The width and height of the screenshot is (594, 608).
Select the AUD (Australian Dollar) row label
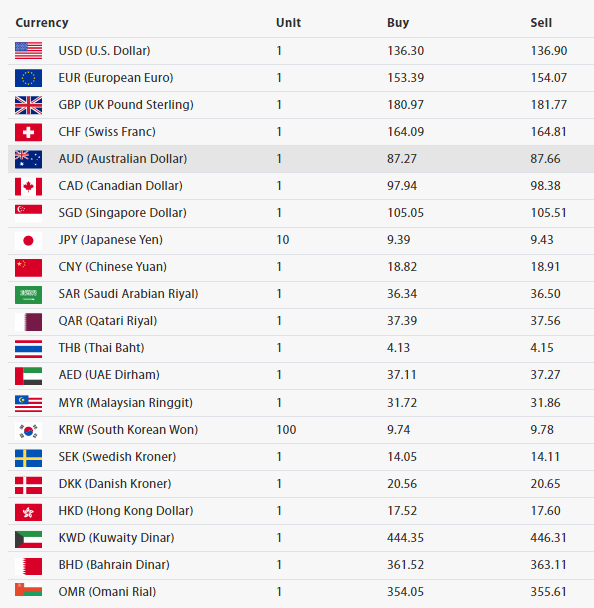(x=123, y=159)
